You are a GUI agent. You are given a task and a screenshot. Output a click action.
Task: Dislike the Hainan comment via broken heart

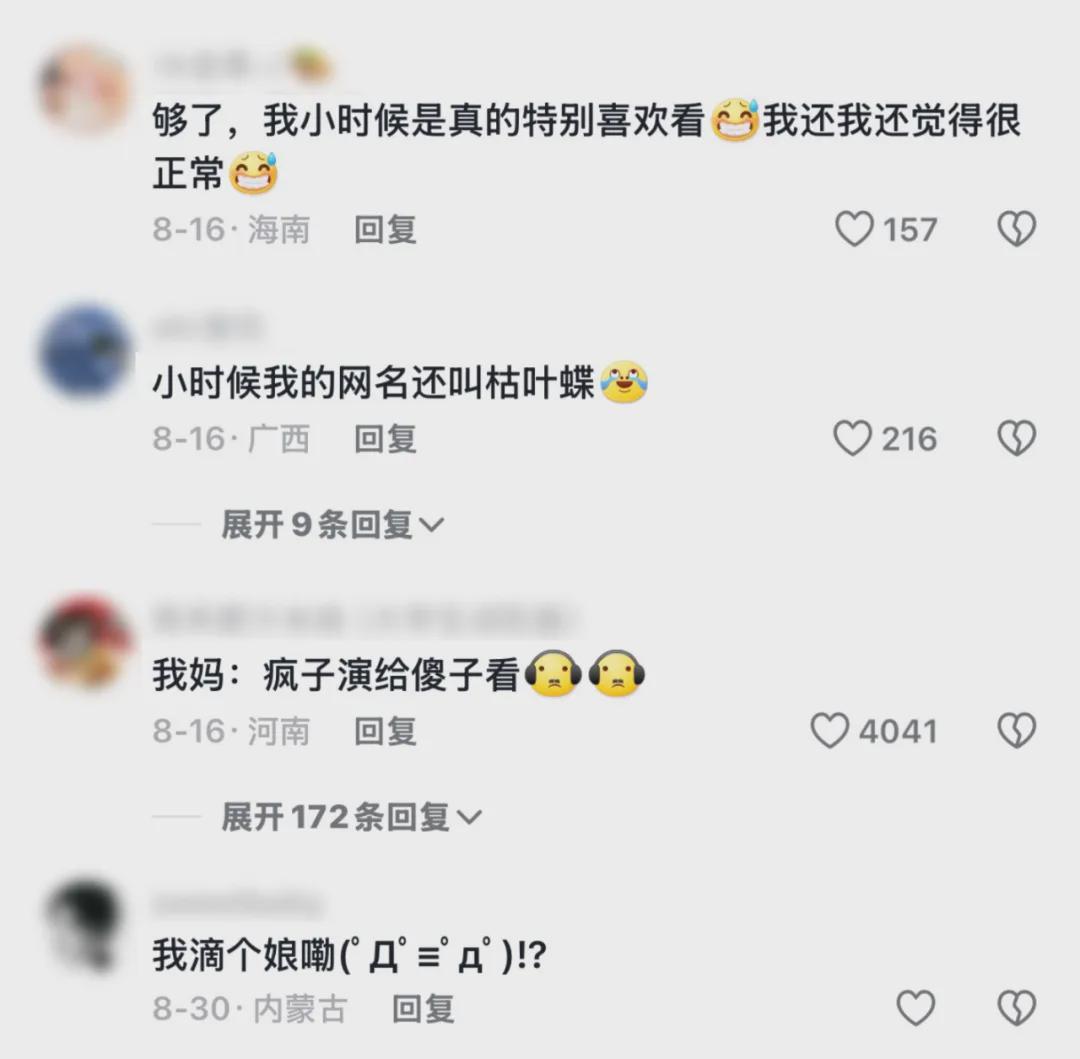click(x=1017, y=229)
